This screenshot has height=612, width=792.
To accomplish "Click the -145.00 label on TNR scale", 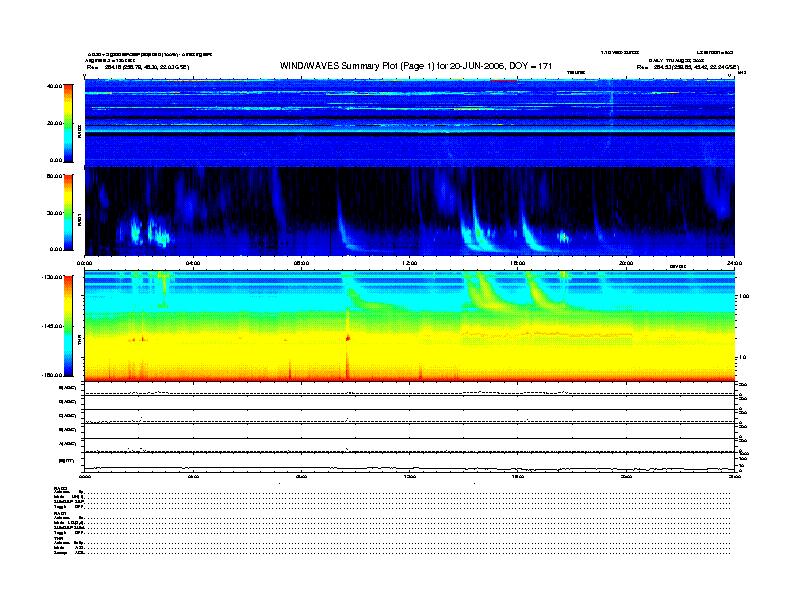I will click(53, 326).
